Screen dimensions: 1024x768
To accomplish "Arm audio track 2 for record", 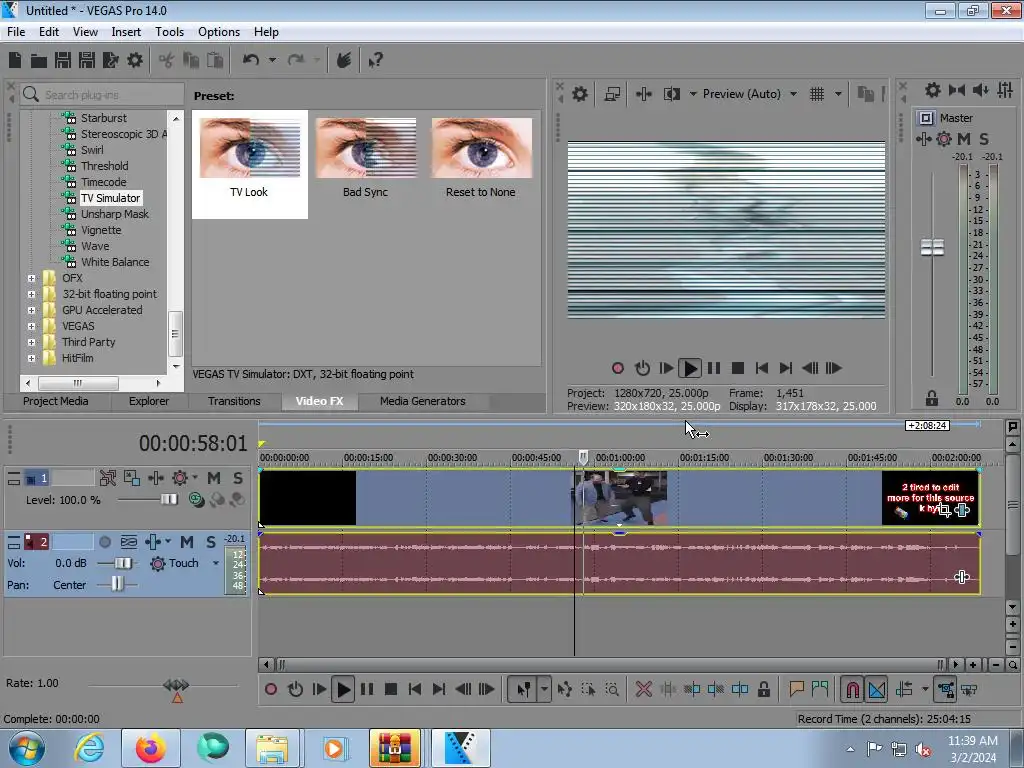I will 104,542.
